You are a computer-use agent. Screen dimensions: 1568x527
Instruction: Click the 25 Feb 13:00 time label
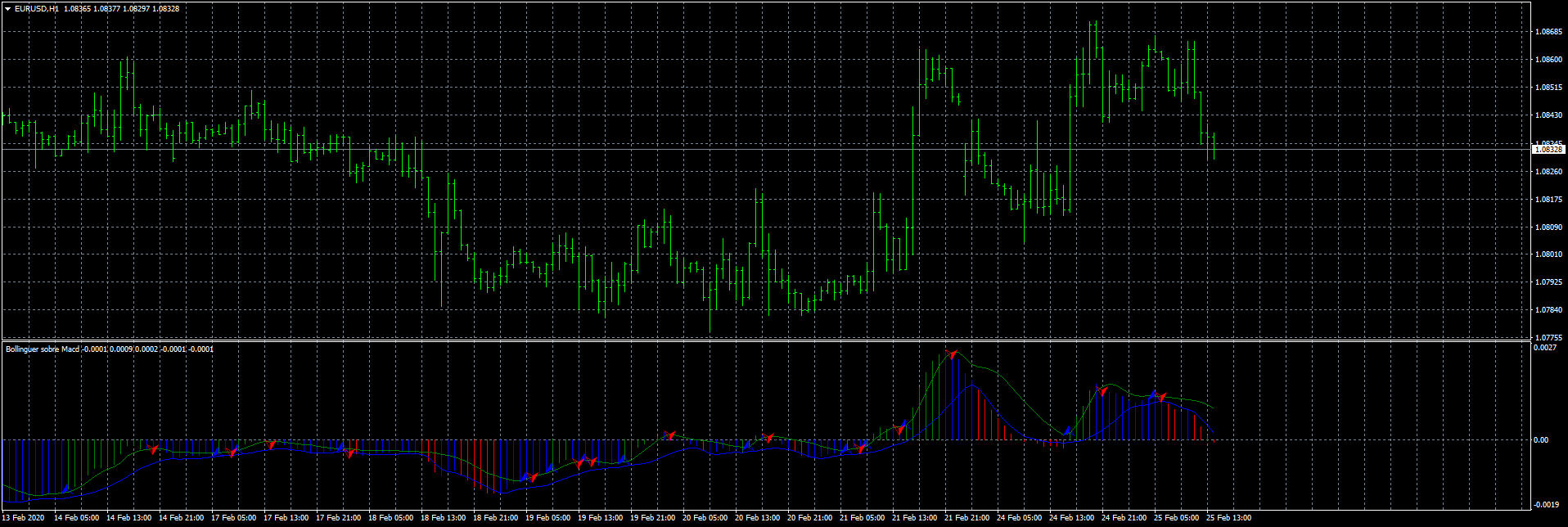[x=1228, y=517]
